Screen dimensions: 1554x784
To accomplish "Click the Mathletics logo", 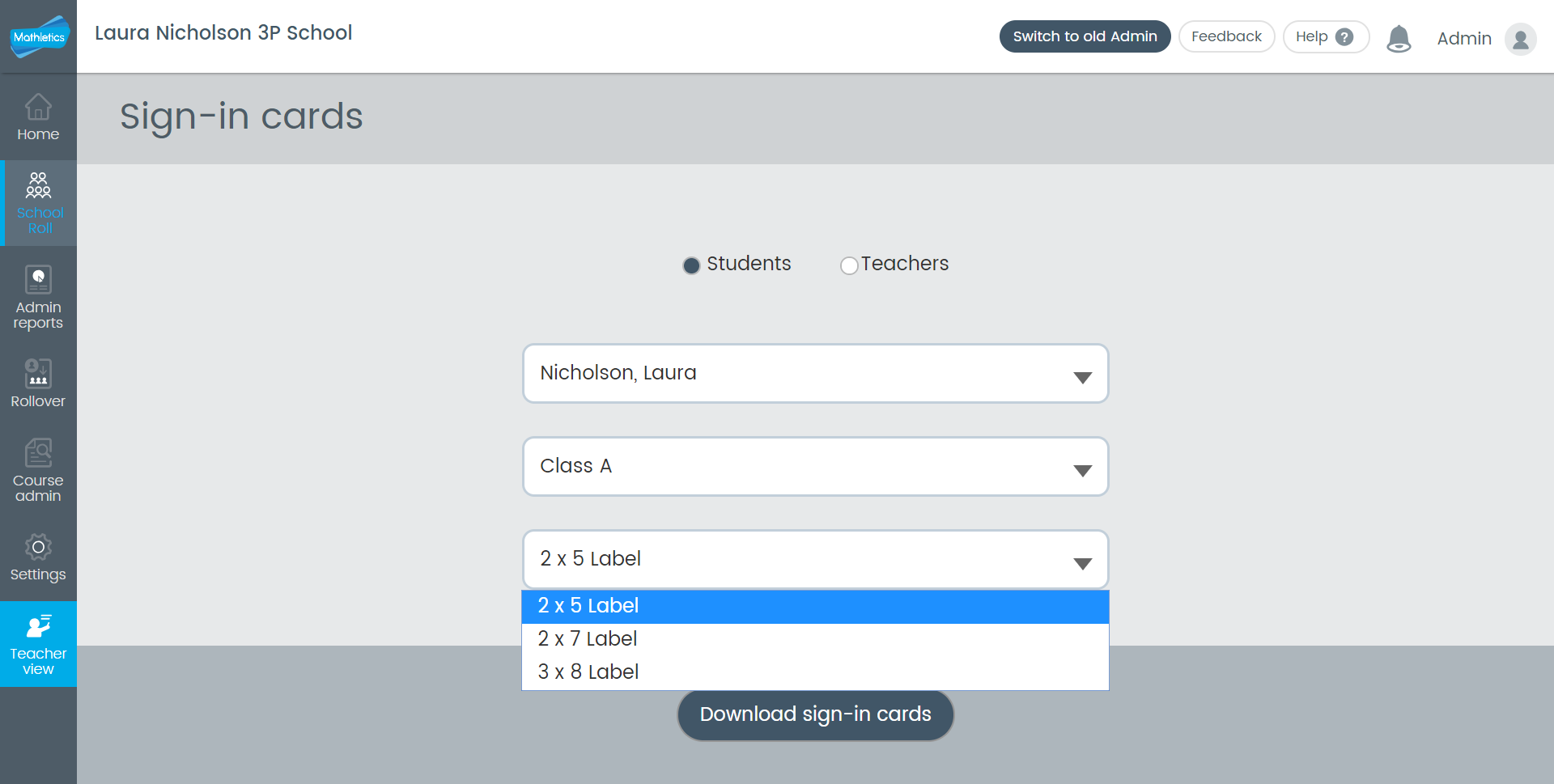I will tap(39, 36).
